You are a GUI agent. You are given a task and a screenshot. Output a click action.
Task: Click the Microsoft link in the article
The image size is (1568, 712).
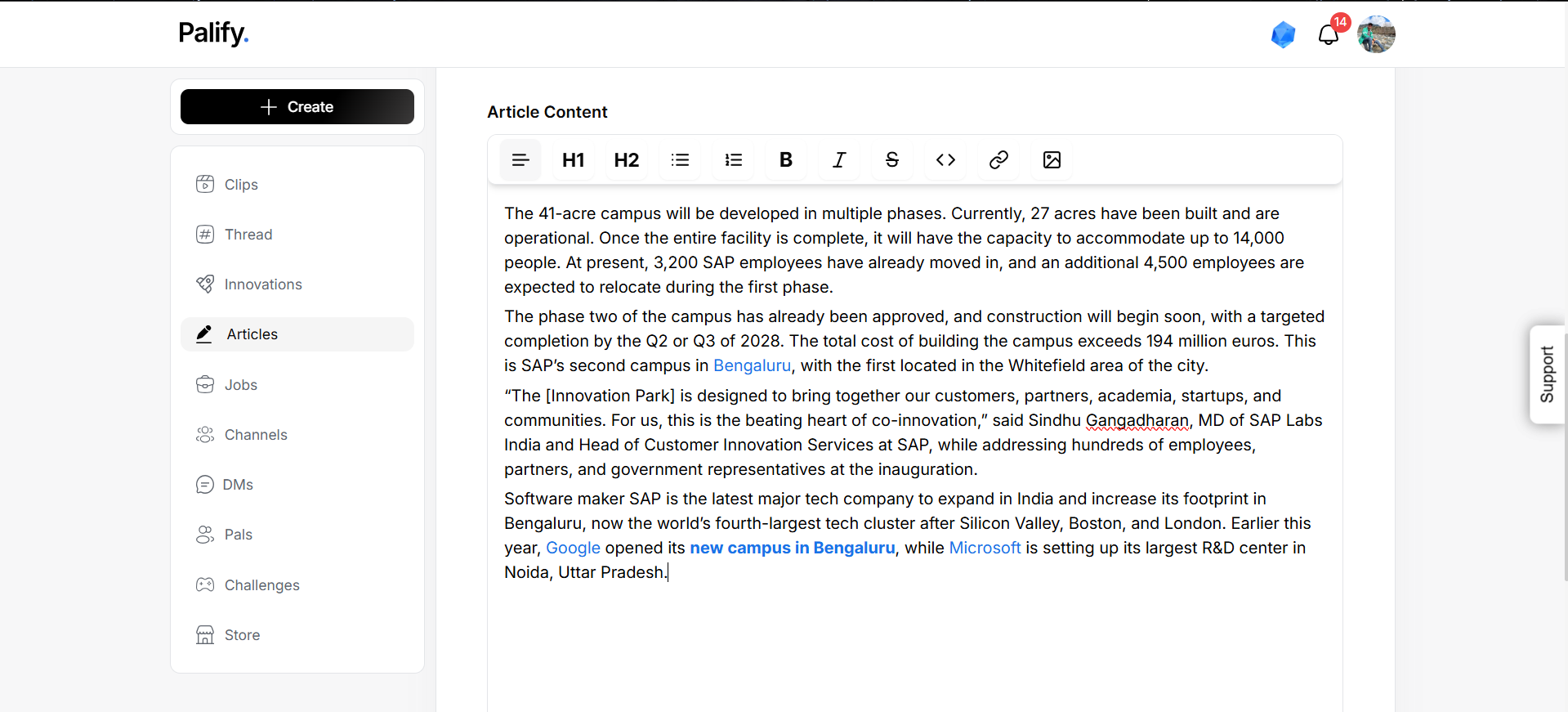point(985,548)
